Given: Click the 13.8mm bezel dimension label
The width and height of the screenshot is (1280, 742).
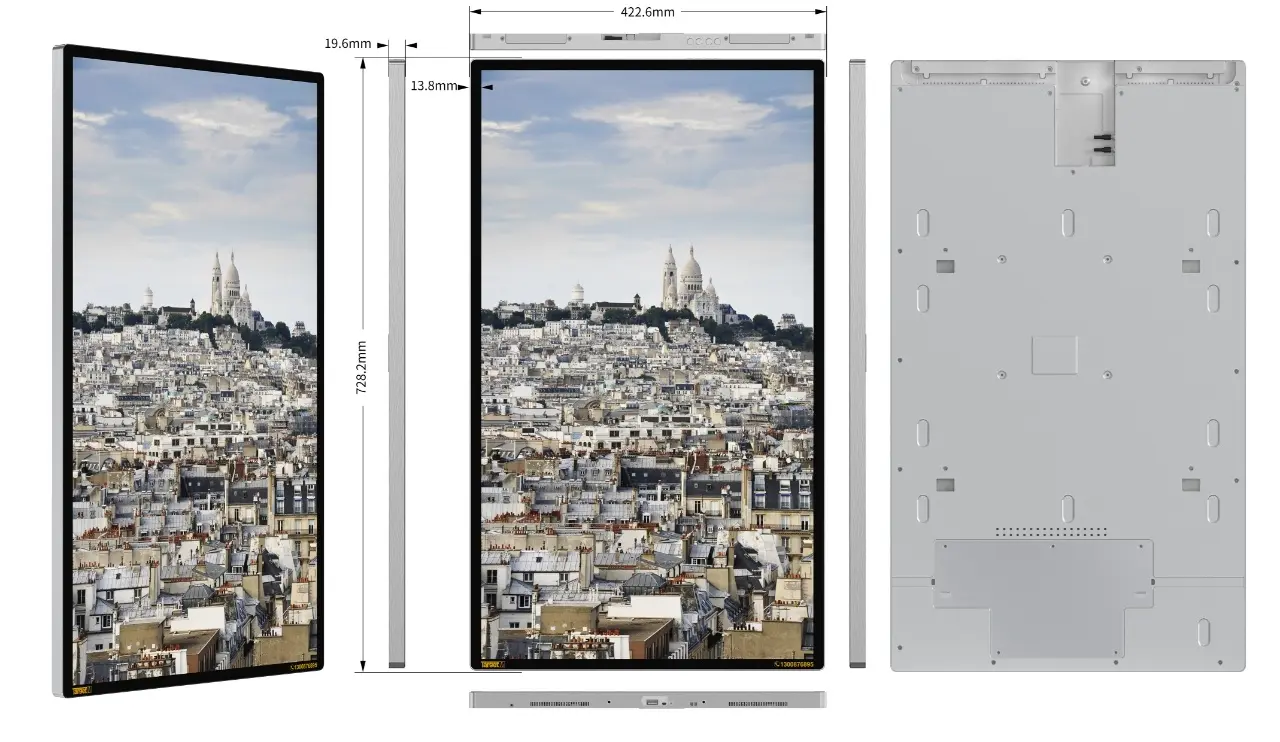Looking at the screenshot, I should [434, 86].
